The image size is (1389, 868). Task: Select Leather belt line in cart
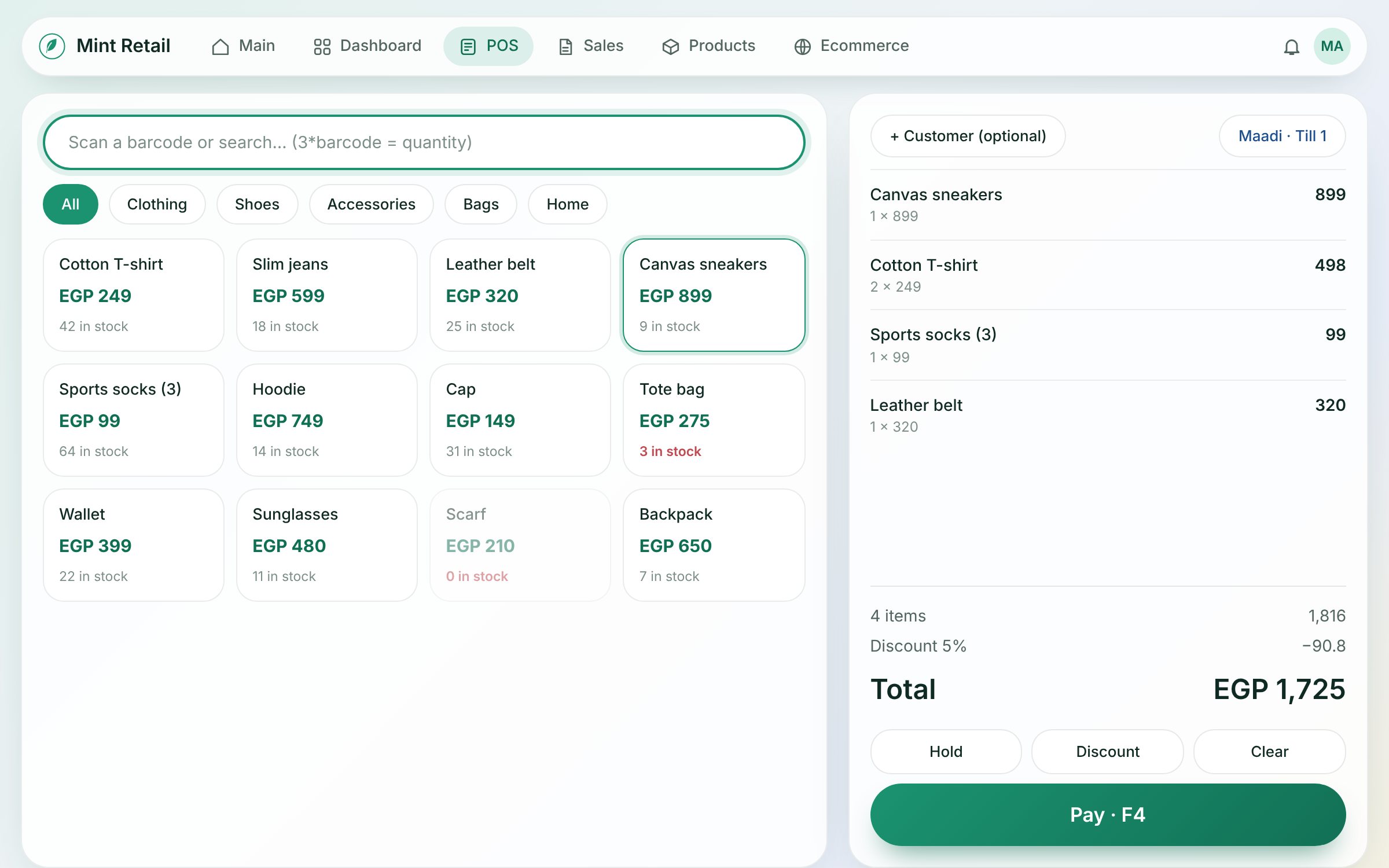(x=1108, y=415)
